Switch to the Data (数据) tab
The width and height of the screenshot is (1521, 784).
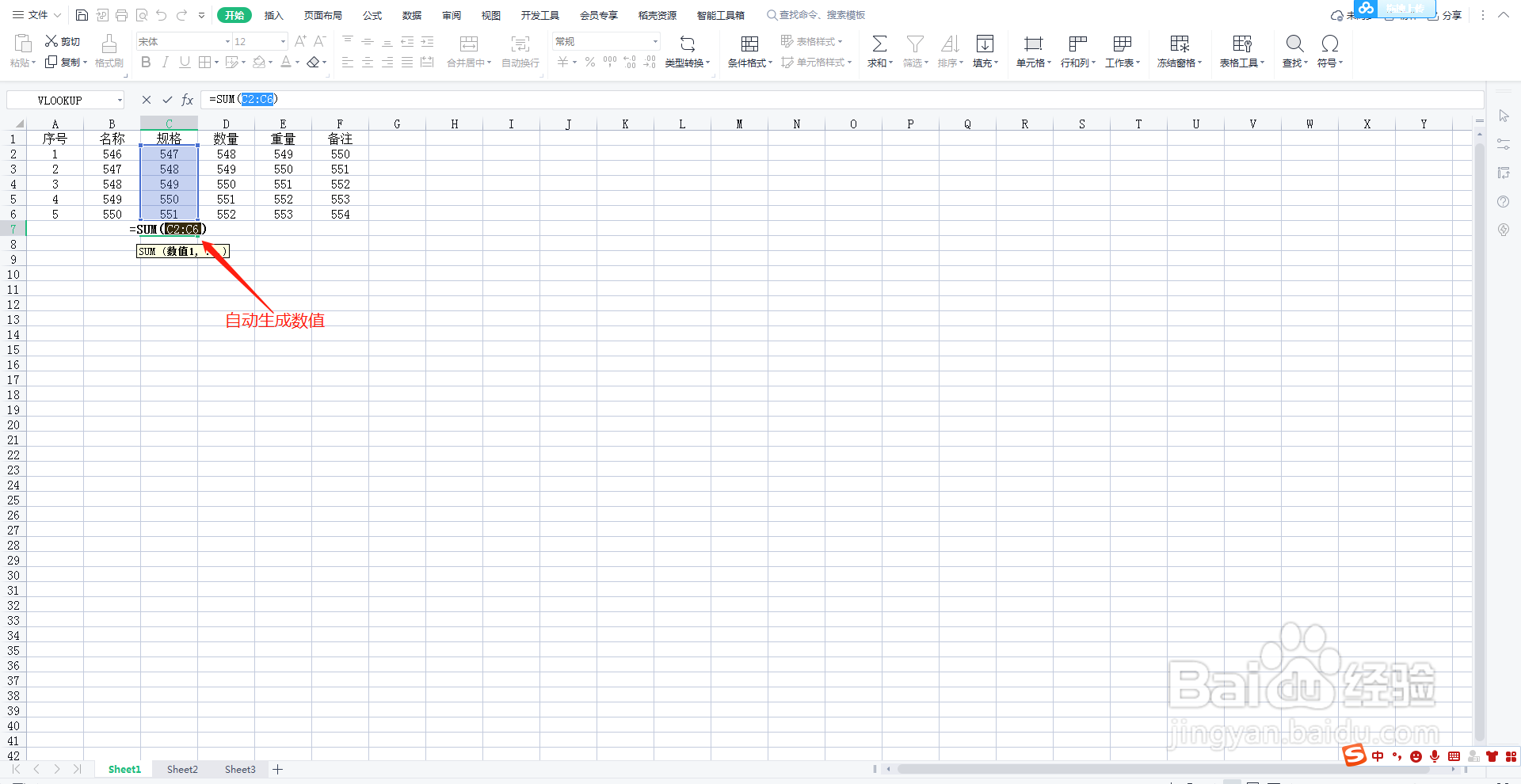[412, 15]
